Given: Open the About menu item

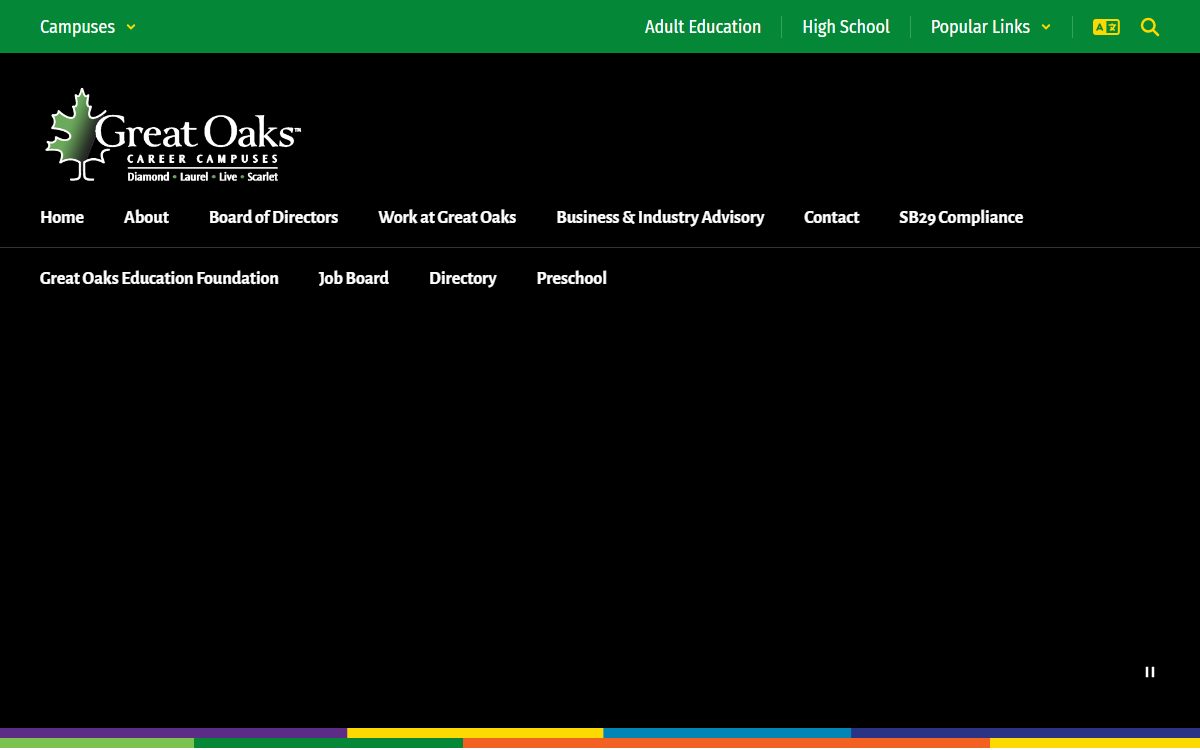Looking at the screenshot, I should (146, 217).
